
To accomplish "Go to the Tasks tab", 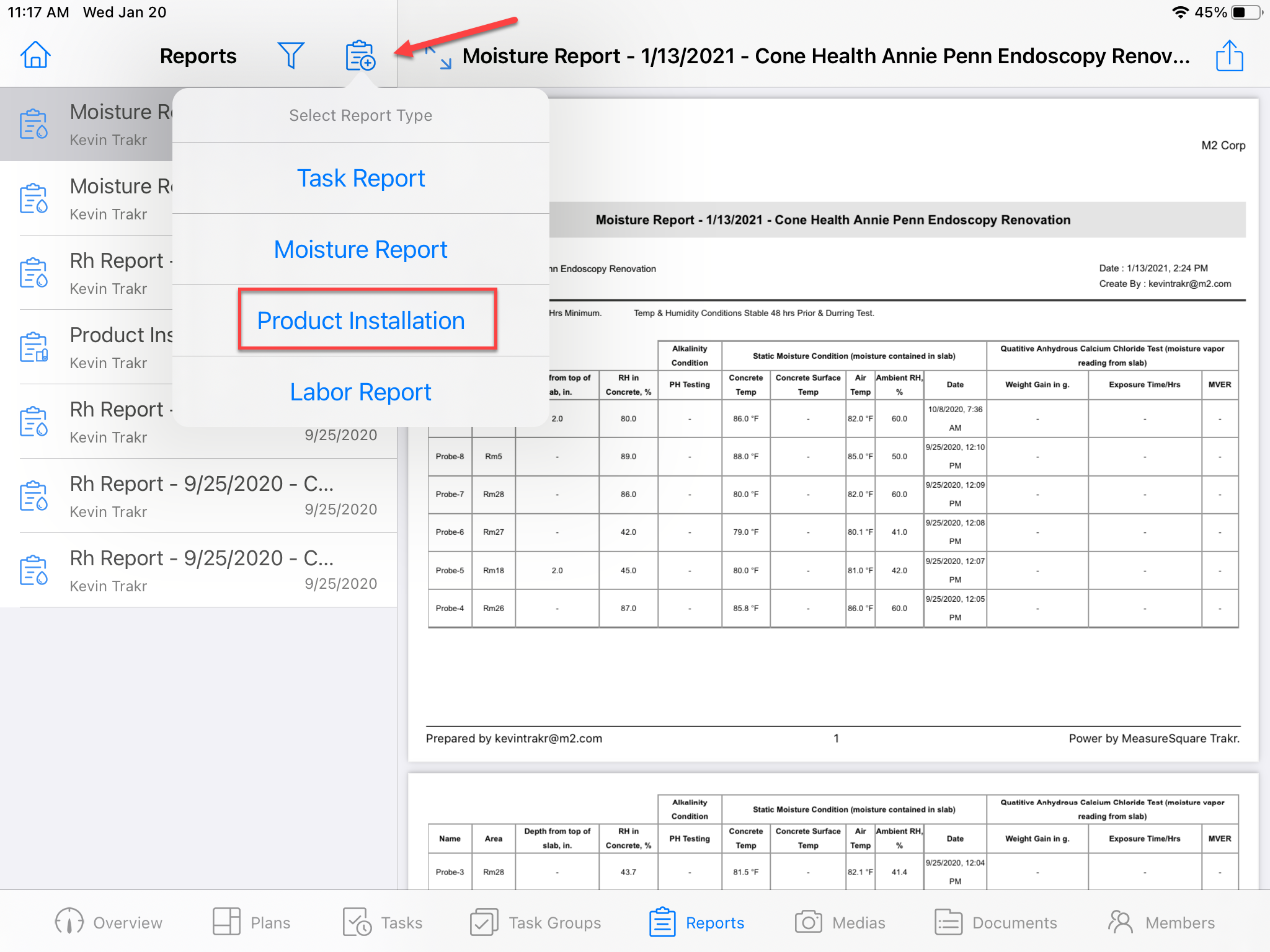I will pos(382,922).
